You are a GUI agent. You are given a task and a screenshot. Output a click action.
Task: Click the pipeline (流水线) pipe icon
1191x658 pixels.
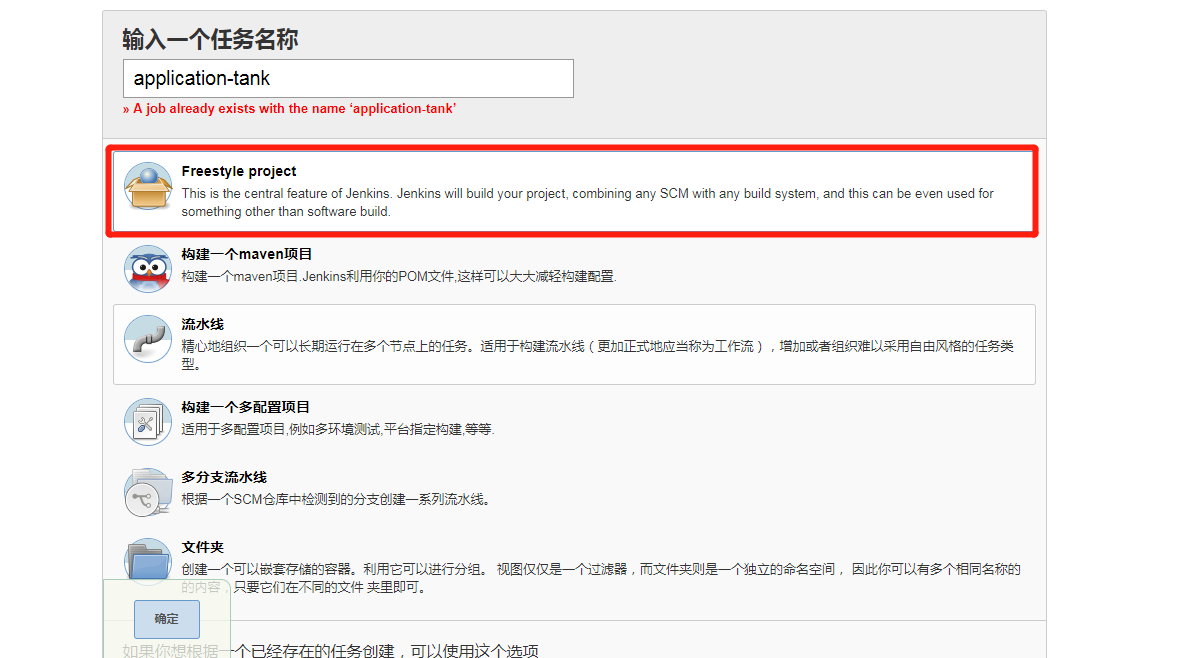click(x=147, y=339)
